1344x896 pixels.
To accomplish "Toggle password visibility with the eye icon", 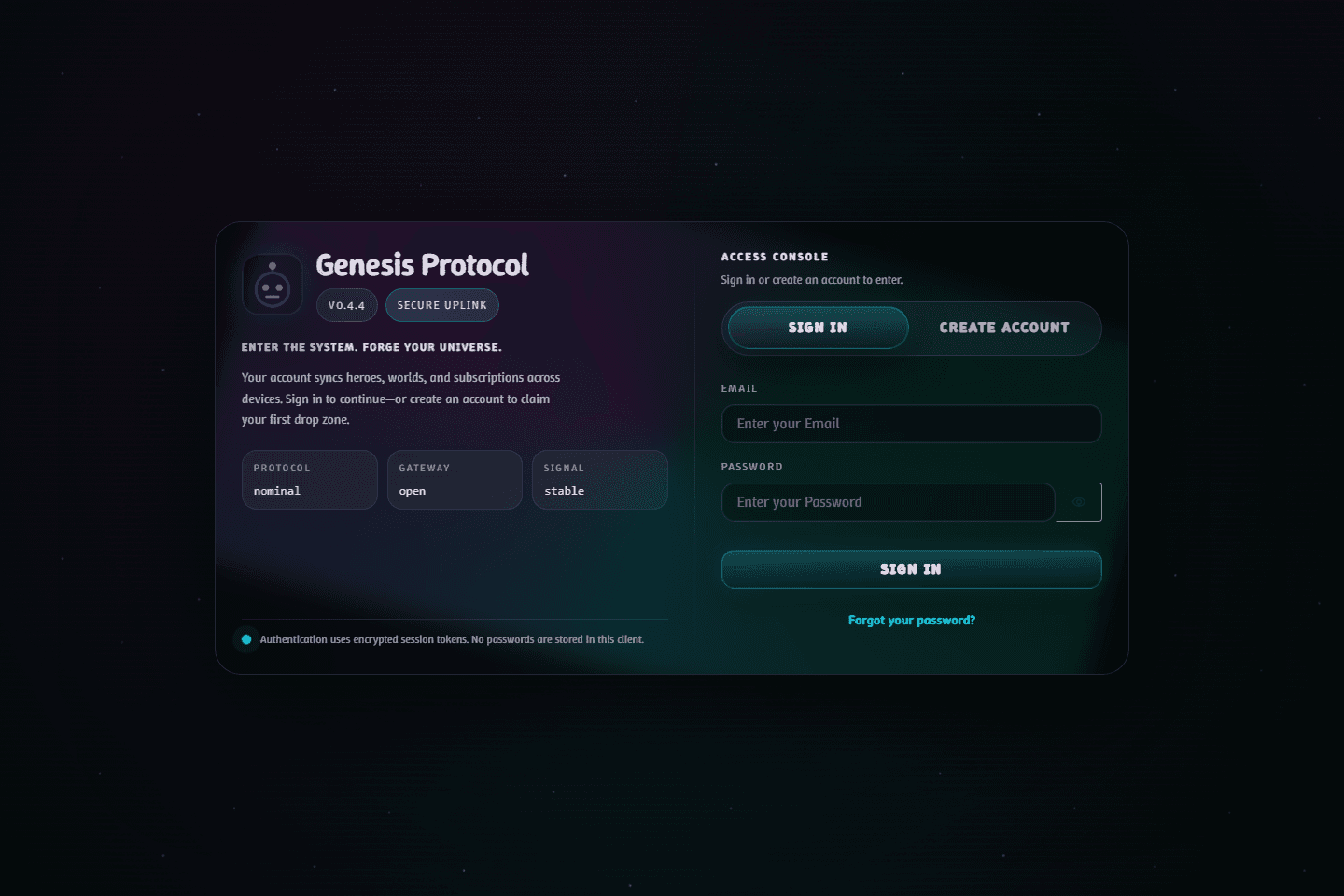I will pos(1079,502).
